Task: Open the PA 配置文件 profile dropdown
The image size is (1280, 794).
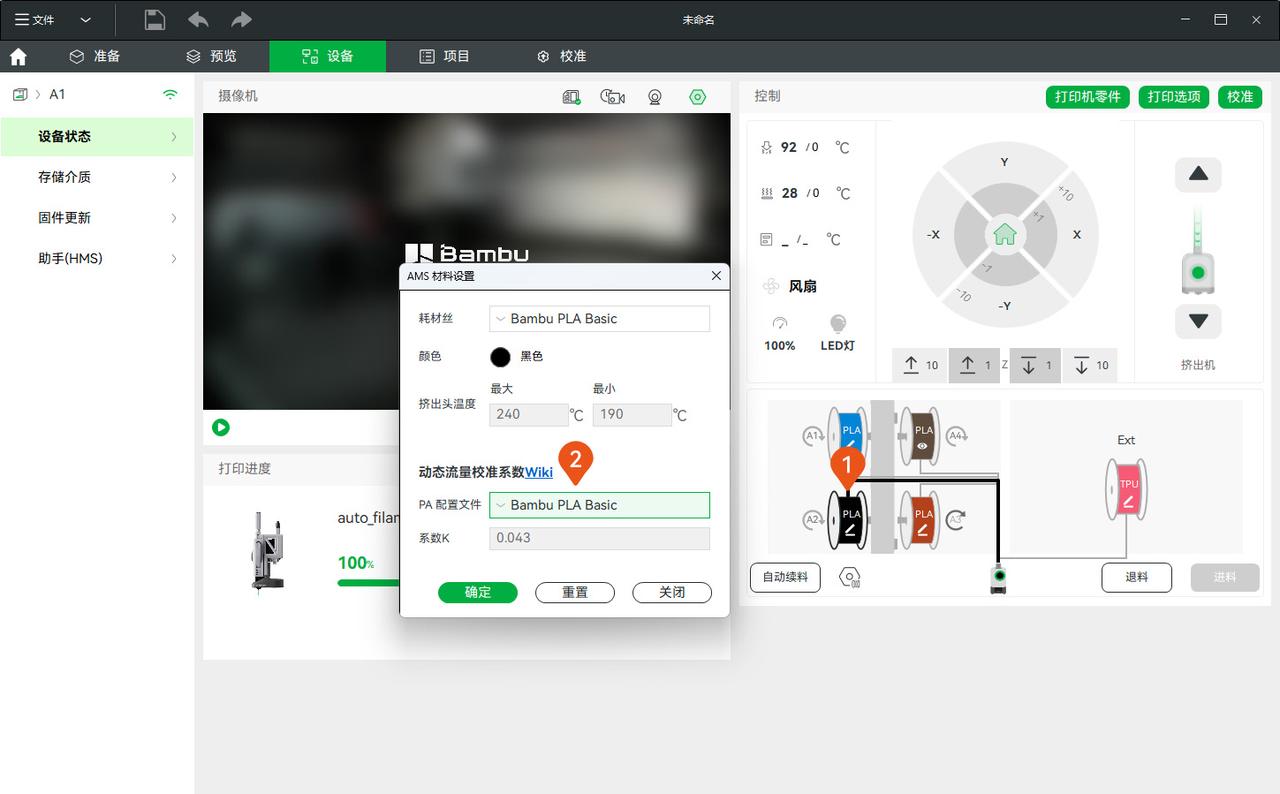Action: (599, 505)
